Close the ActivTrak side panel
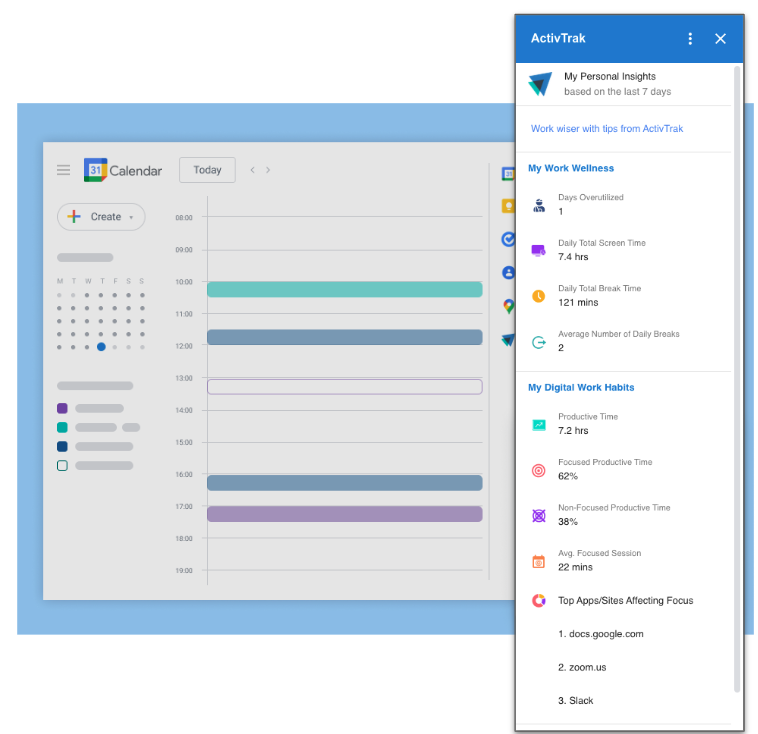The image size is (758, 734). coord(720,39)
